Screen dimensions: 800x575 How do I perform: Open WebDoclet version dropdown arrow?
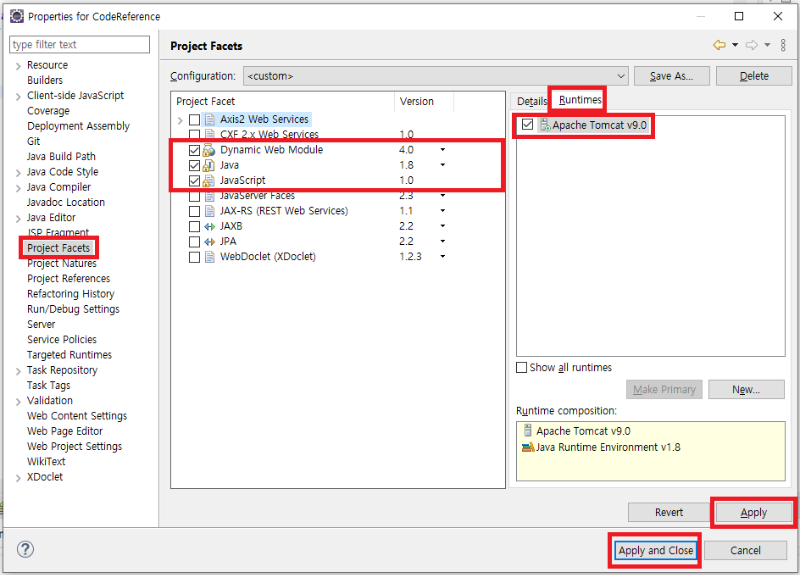(443, 257)
